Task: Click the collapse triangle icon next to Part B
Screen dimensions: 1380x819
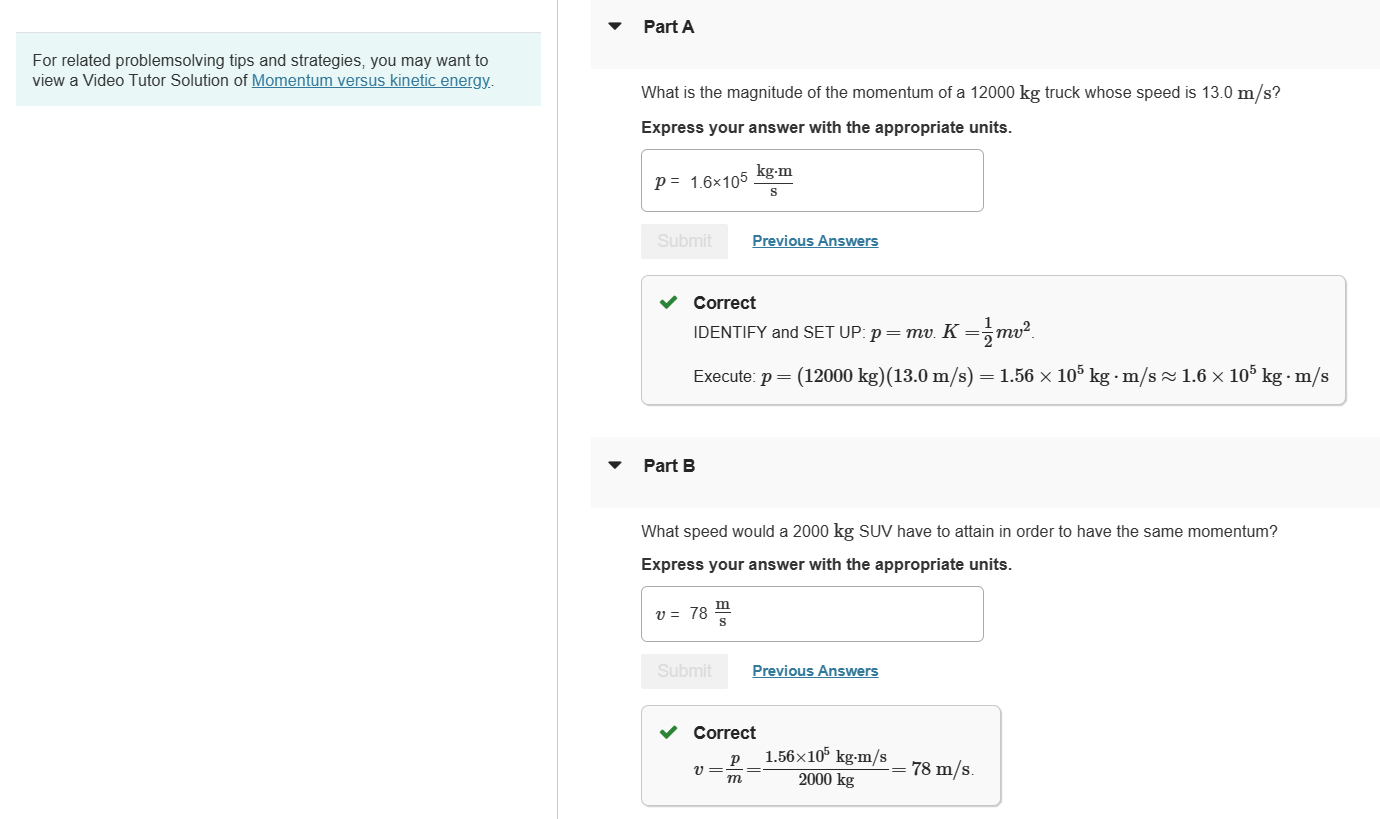Action: pyautogui.click(x=614, y=465)
